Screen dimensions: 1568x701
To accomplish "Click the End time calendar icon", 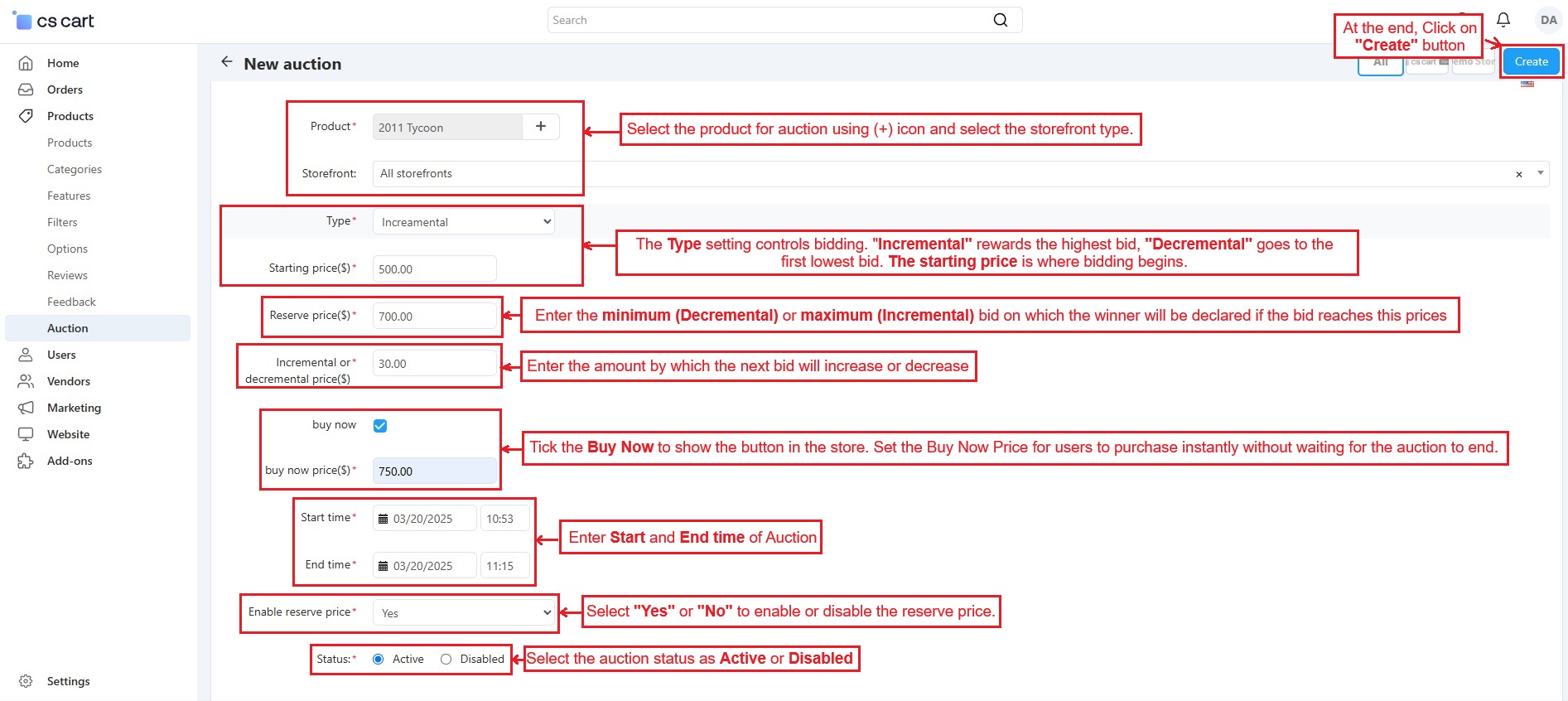I will 384,566.
